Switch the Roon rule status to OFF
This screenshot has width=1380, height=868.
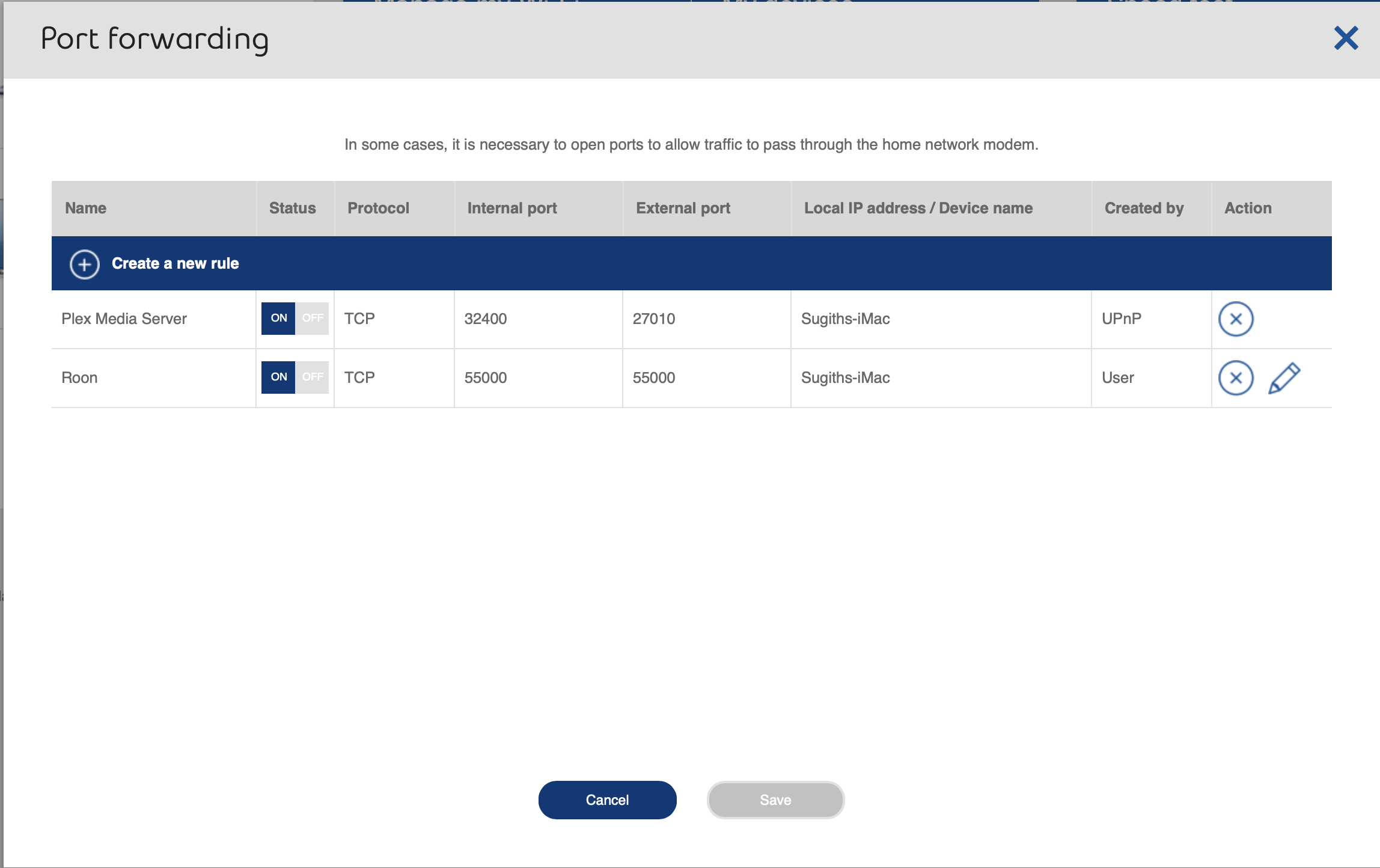click(x=312, y=377)
